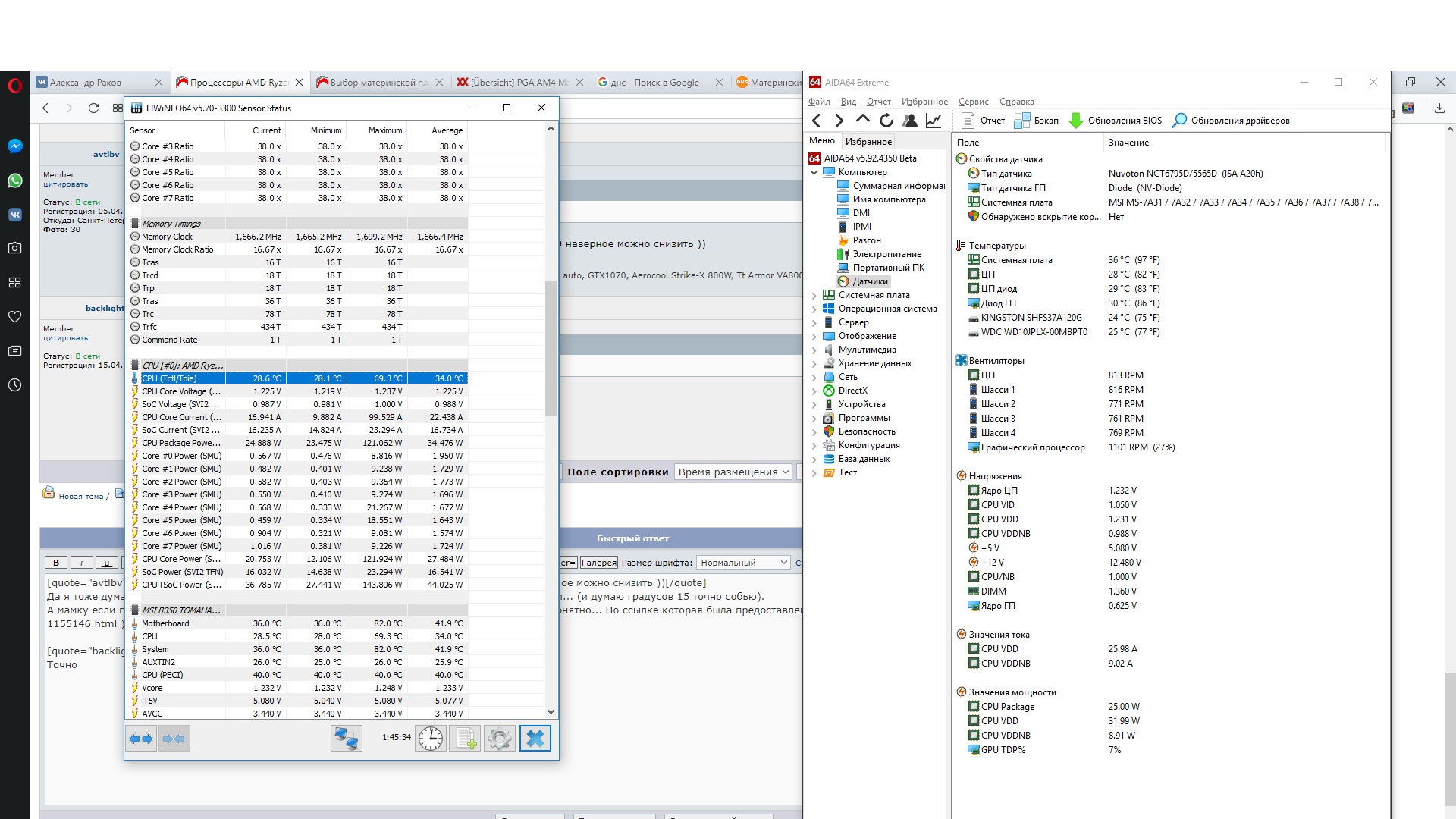Toggle bold B formatting button
Image resolution: width=1456 pixels, height=819 pixels.
click(56, 563)
